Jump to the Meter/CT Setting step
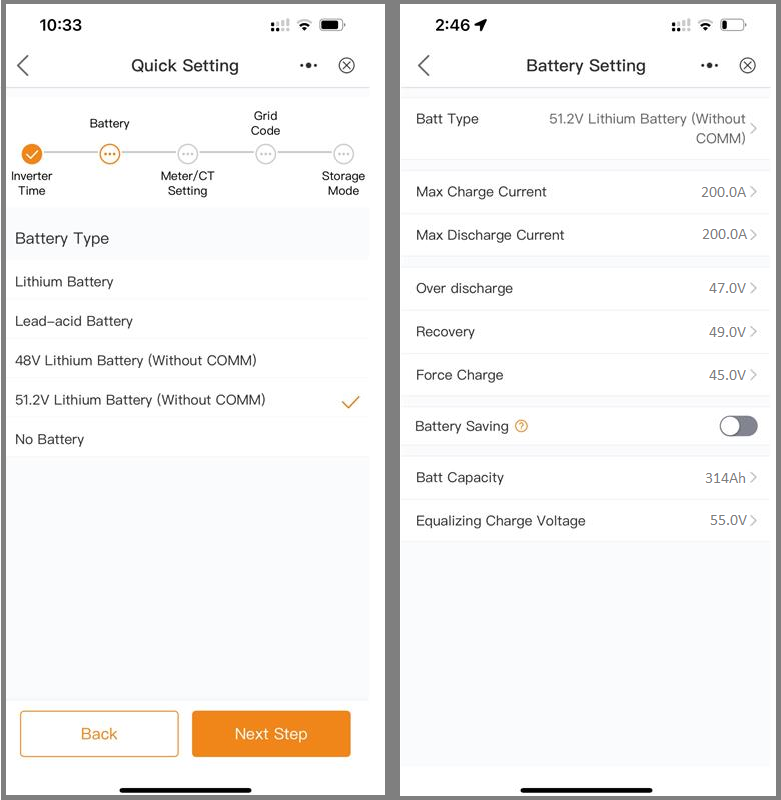The width and height of the screenshot is (781, 800). [188, 154]
